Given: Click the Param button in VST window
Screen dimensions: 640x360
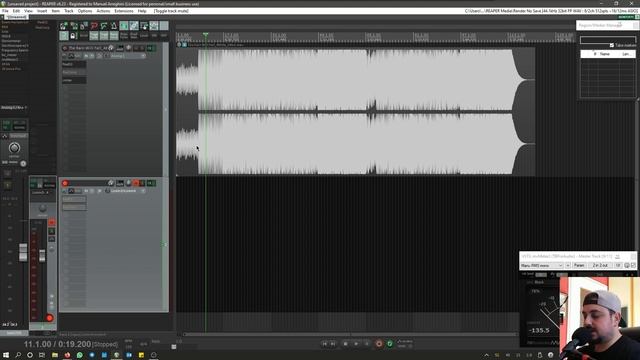Looking at the screenshot, I should click(579, 265).
